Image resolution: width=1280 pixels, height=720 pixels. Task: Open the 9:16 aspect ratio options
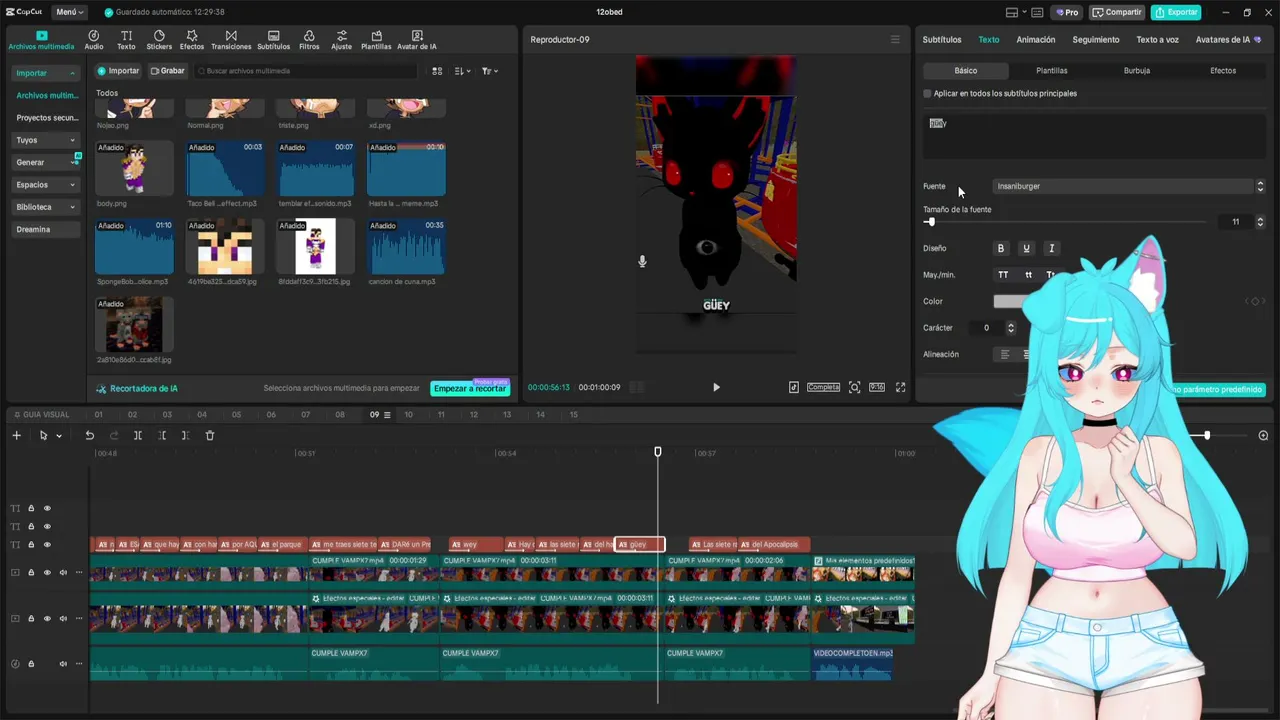pos(877,387)
